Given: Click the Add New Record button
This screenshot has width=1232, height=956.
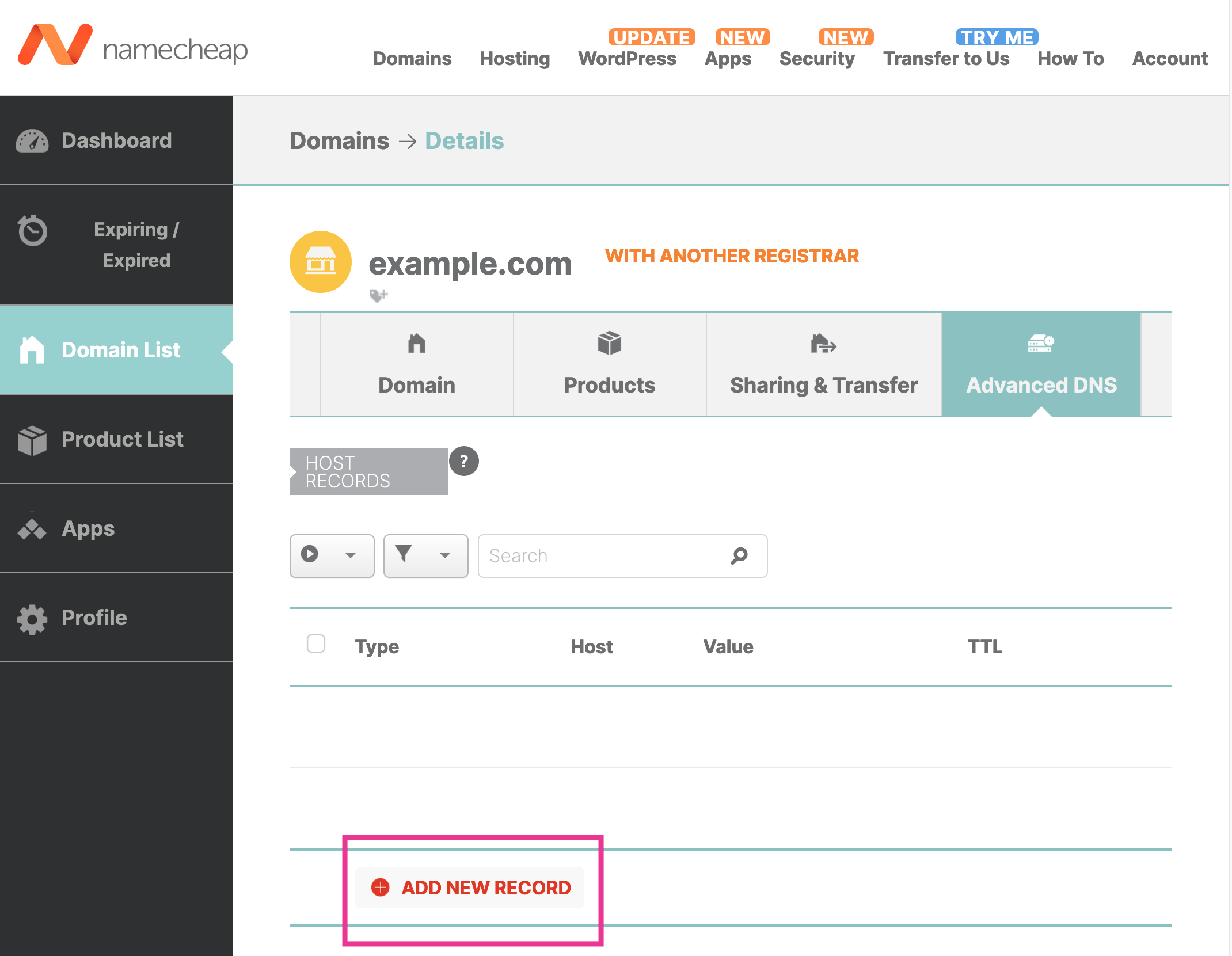Looking at the screenshot, I should pos(470,888).
